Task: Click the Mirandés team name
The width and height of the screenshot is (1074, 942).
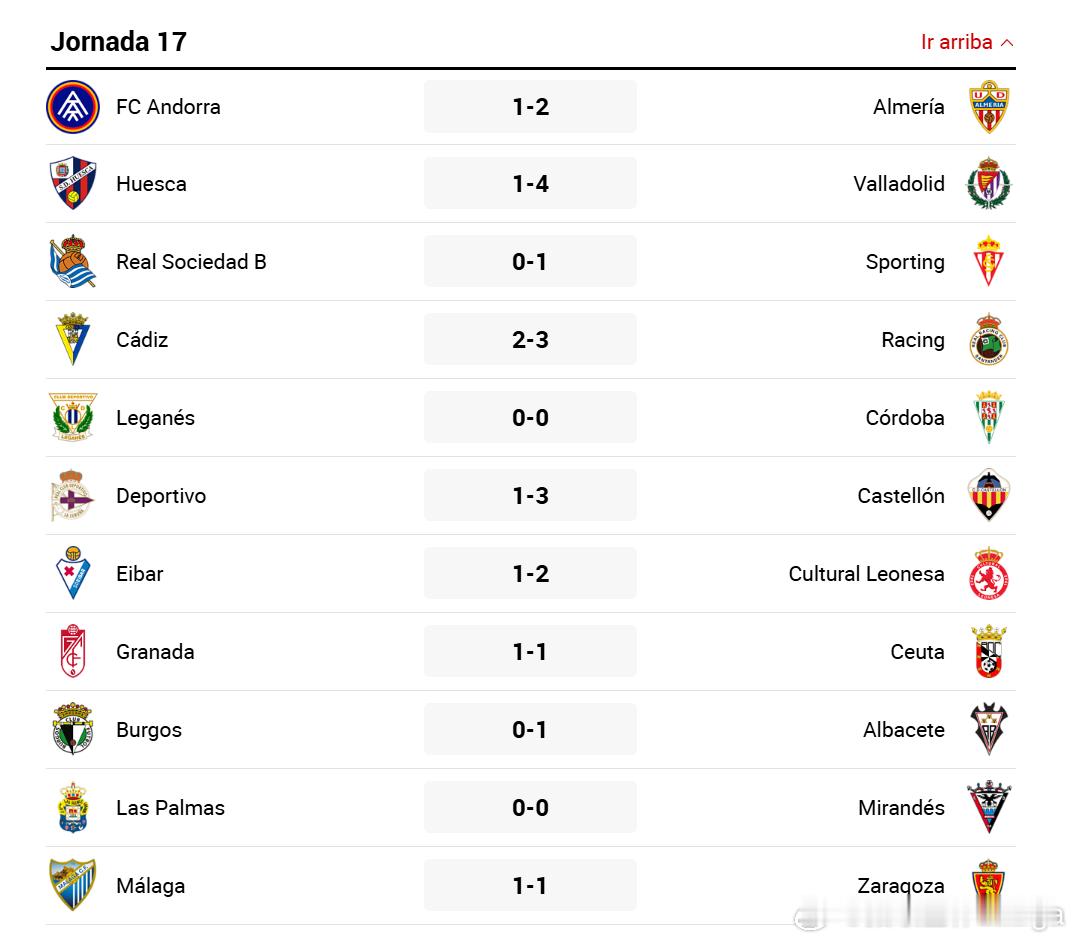Action: coord(900,808)
